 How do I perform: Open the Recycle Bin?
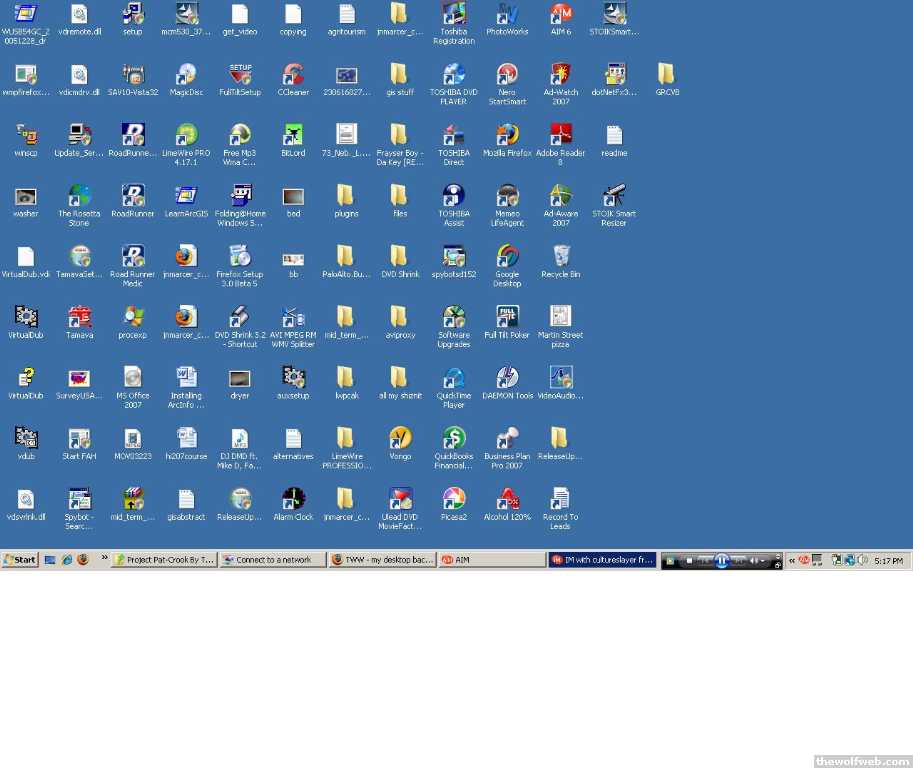(x=561, y=257)
